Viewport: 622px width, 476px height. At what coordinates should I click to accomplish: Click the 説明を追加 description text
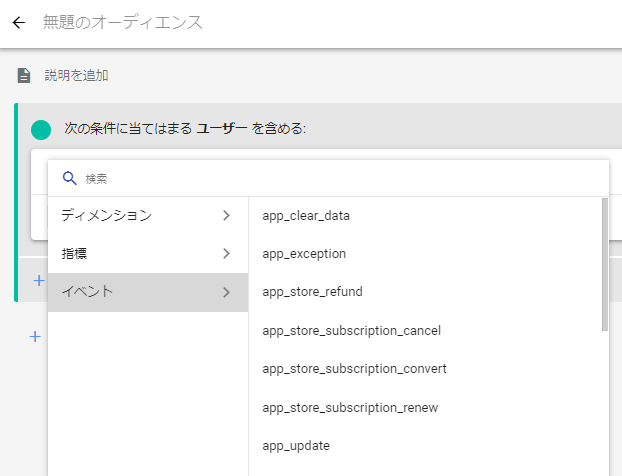(76, 75)
